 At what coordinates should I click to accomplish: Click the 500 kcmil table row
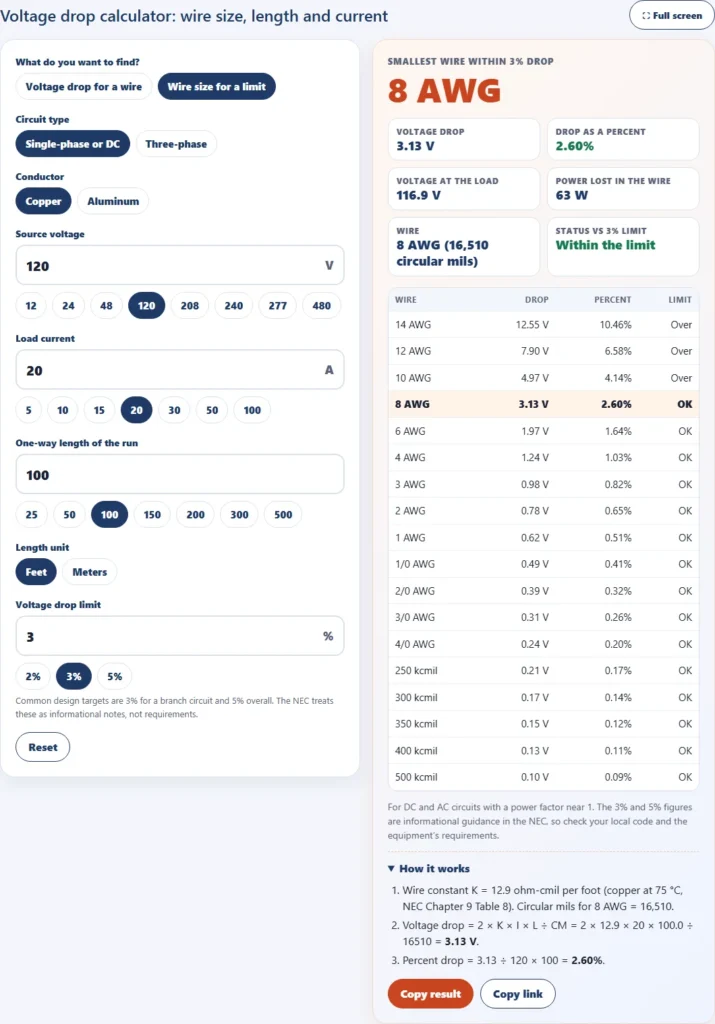pyautogui.click(x=543, y=777)
